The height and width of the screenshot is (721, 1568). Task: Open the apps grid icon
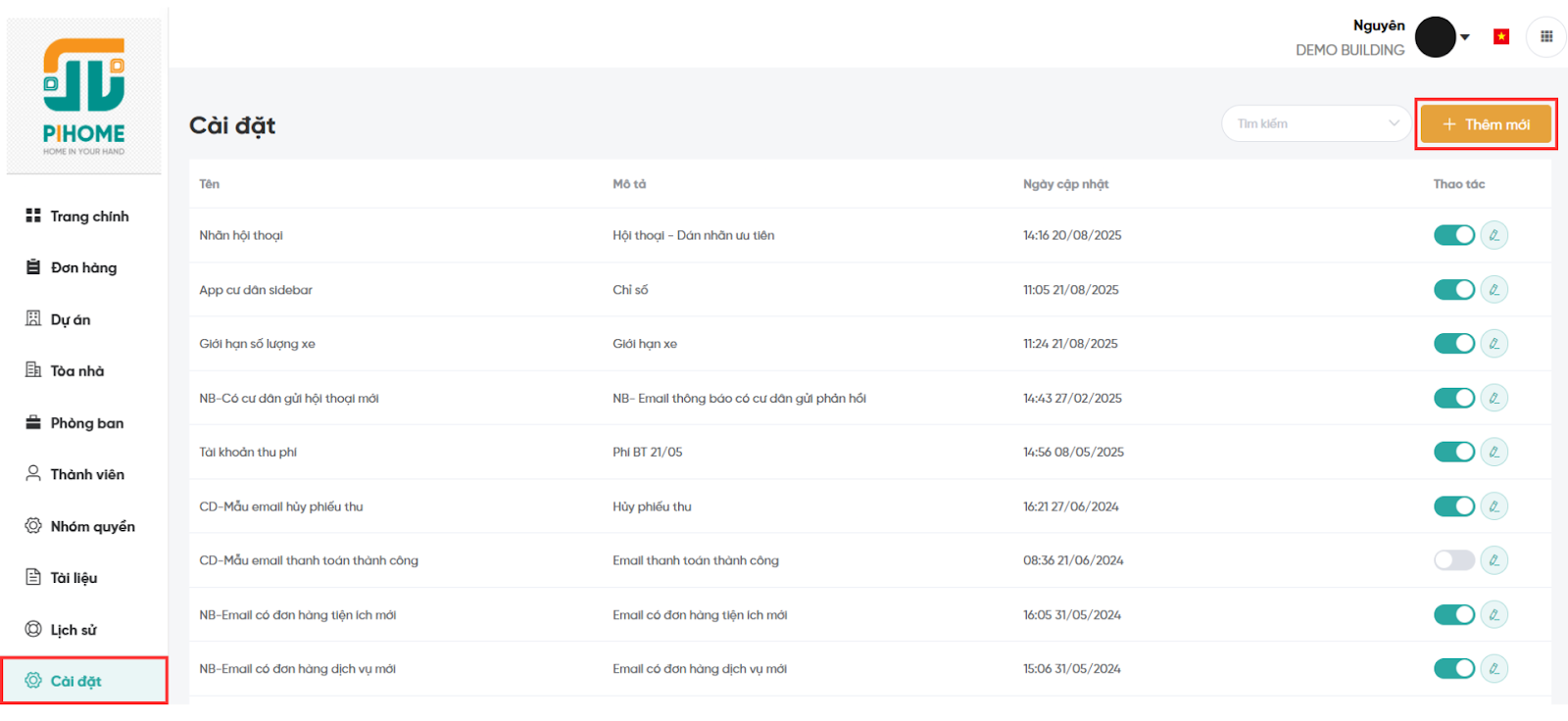(1545, 37)
